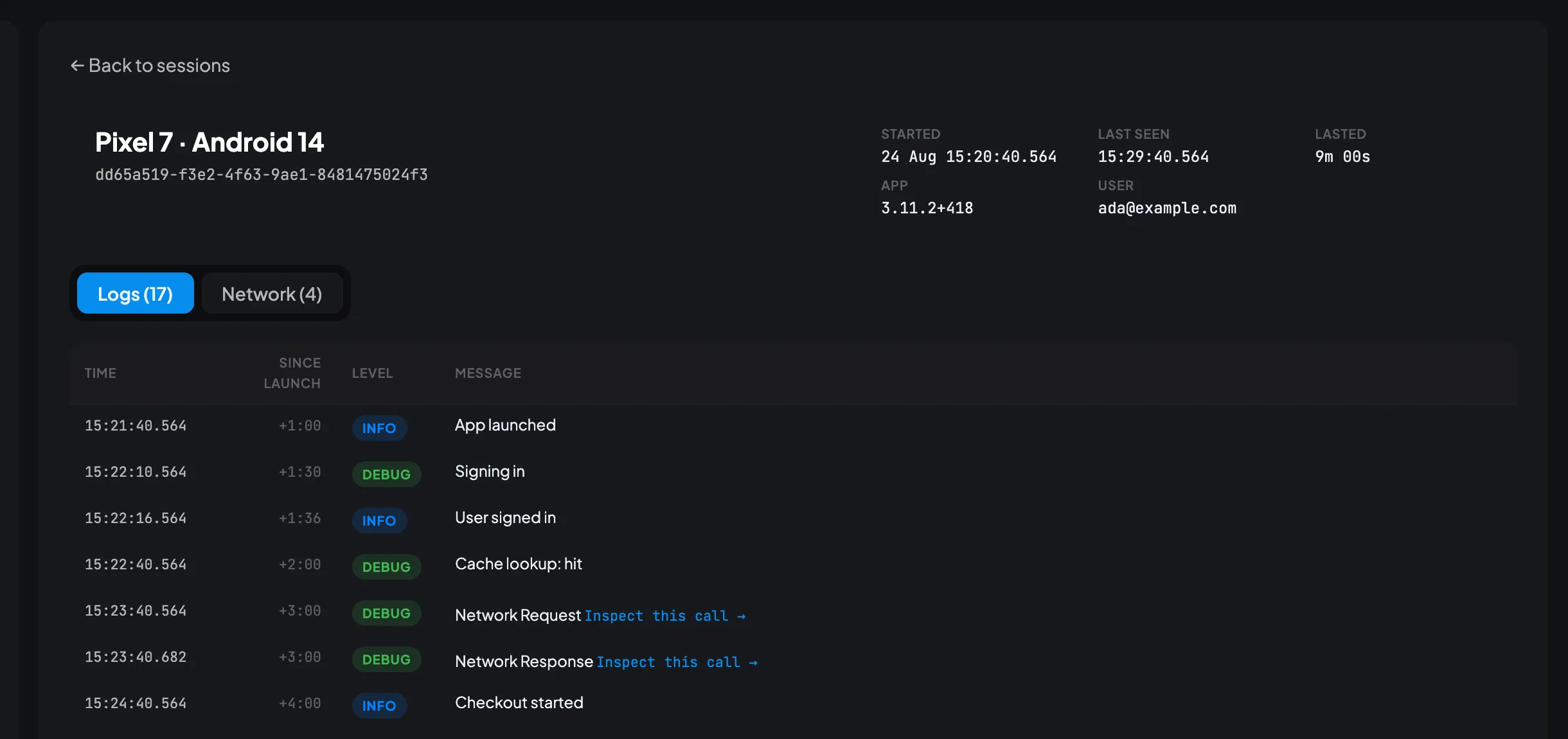1568x739 pixels.
Task: Click the Pixel 7 · Android 14 heading
Action: click(209, 142)
